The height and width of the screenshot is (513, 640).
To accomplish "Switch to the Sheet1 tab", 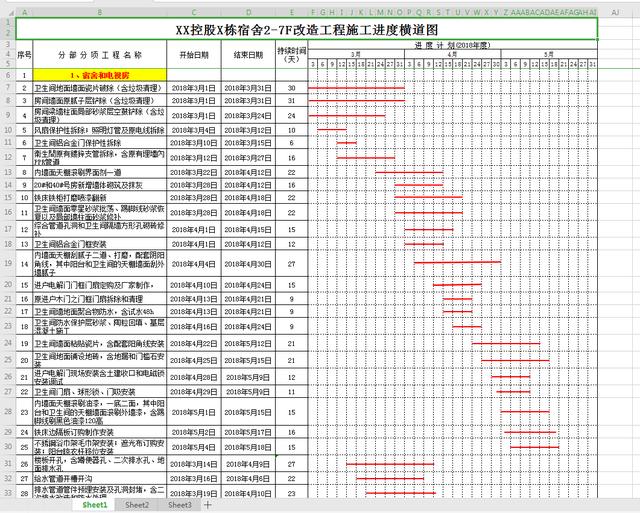I will tap(95, 505).
